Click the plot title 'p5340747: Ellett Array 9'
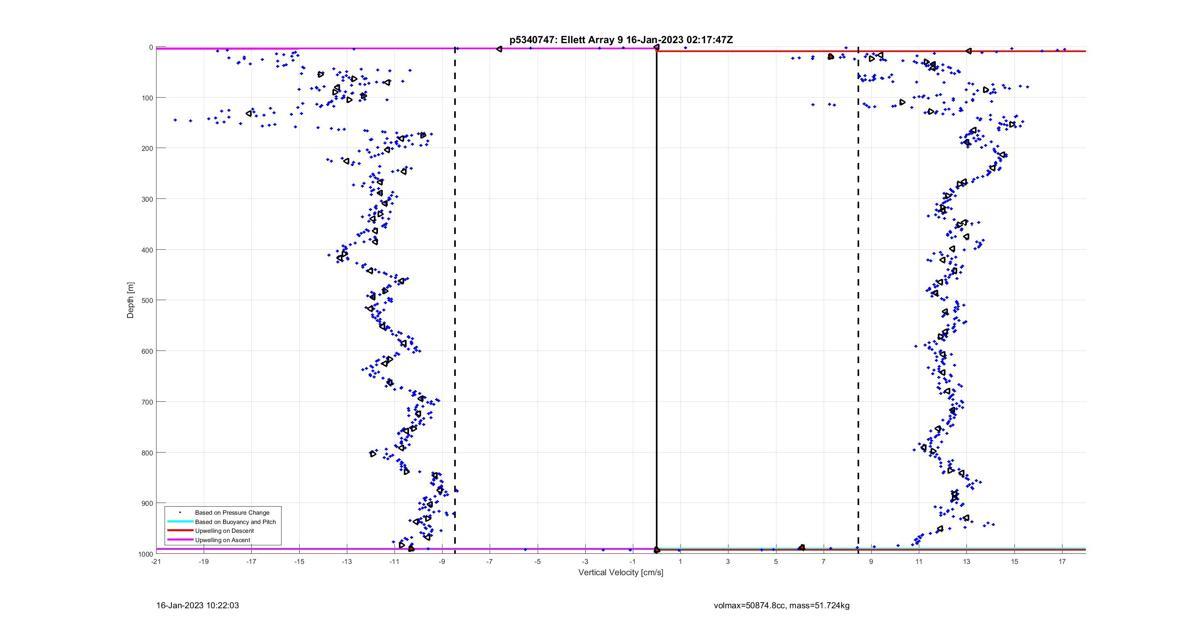Image resolution: width=1200 pixels, height=622 pixels. 566,40
